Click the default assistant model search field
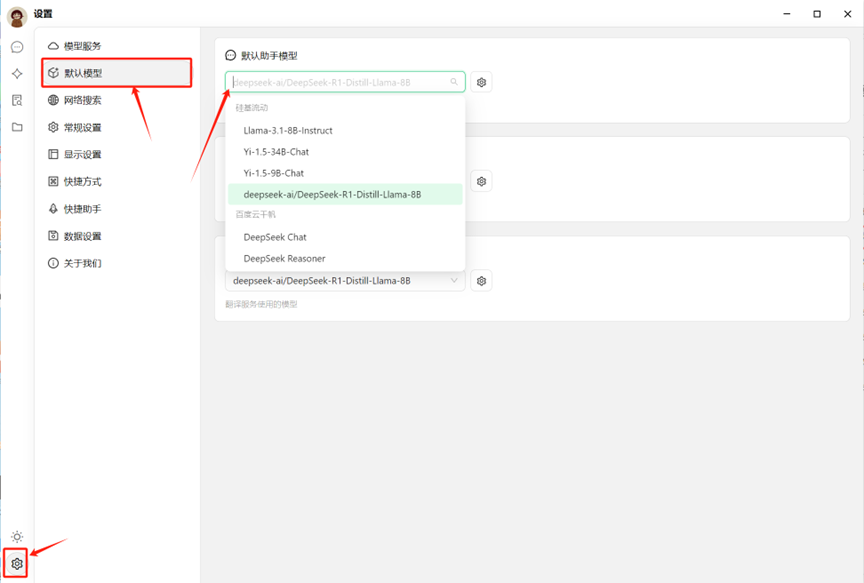 click(x=339, y=82)
